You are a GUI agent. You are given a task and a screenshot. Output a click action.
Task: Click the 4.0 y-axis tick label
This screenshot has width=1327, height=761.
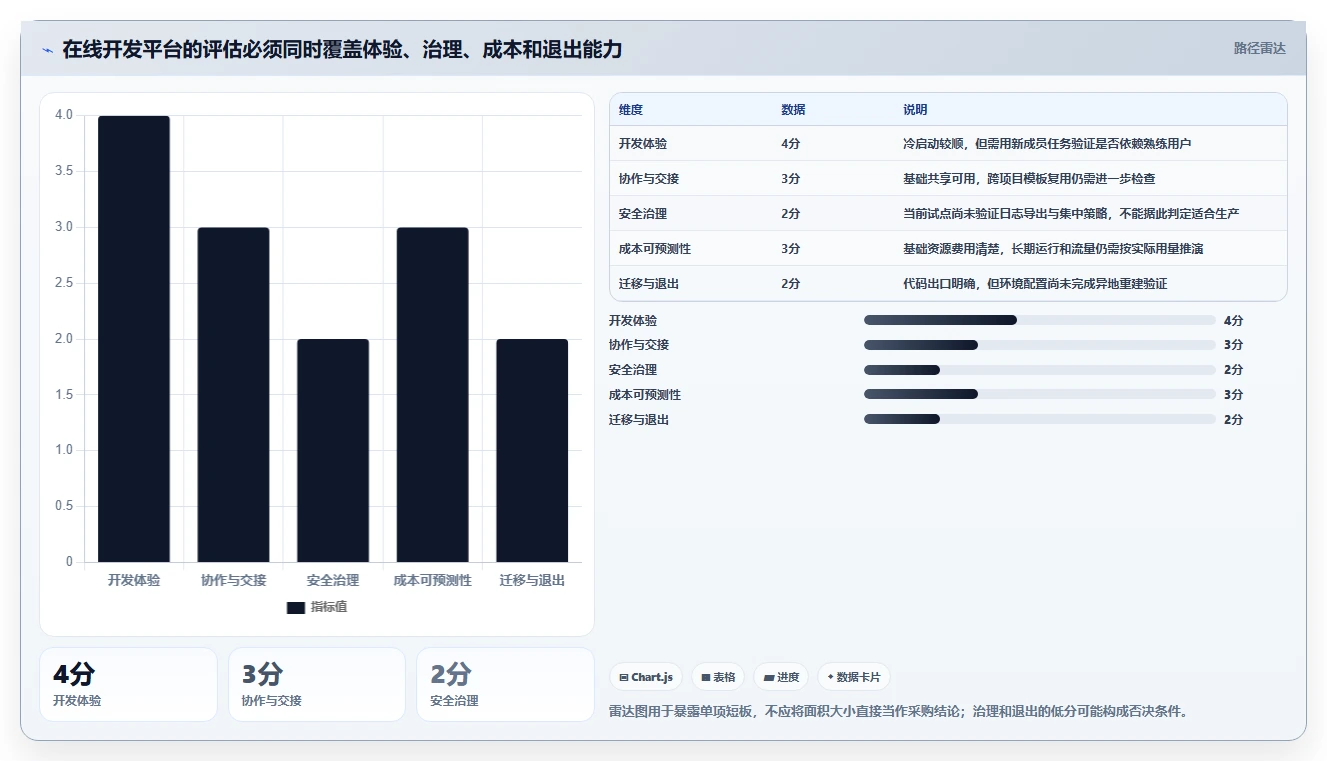coord(64,115)
